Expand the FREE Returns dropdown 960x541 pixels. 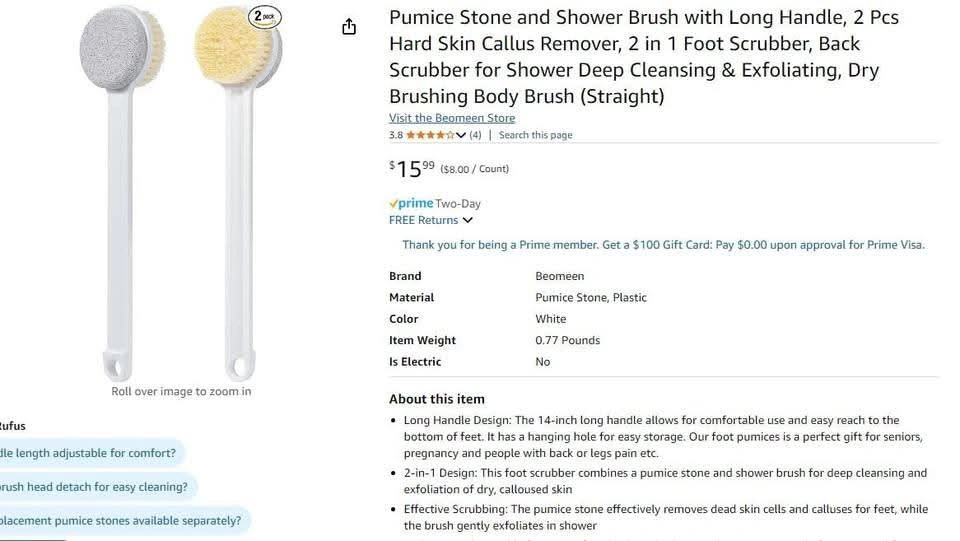click(x=467, y=220)
